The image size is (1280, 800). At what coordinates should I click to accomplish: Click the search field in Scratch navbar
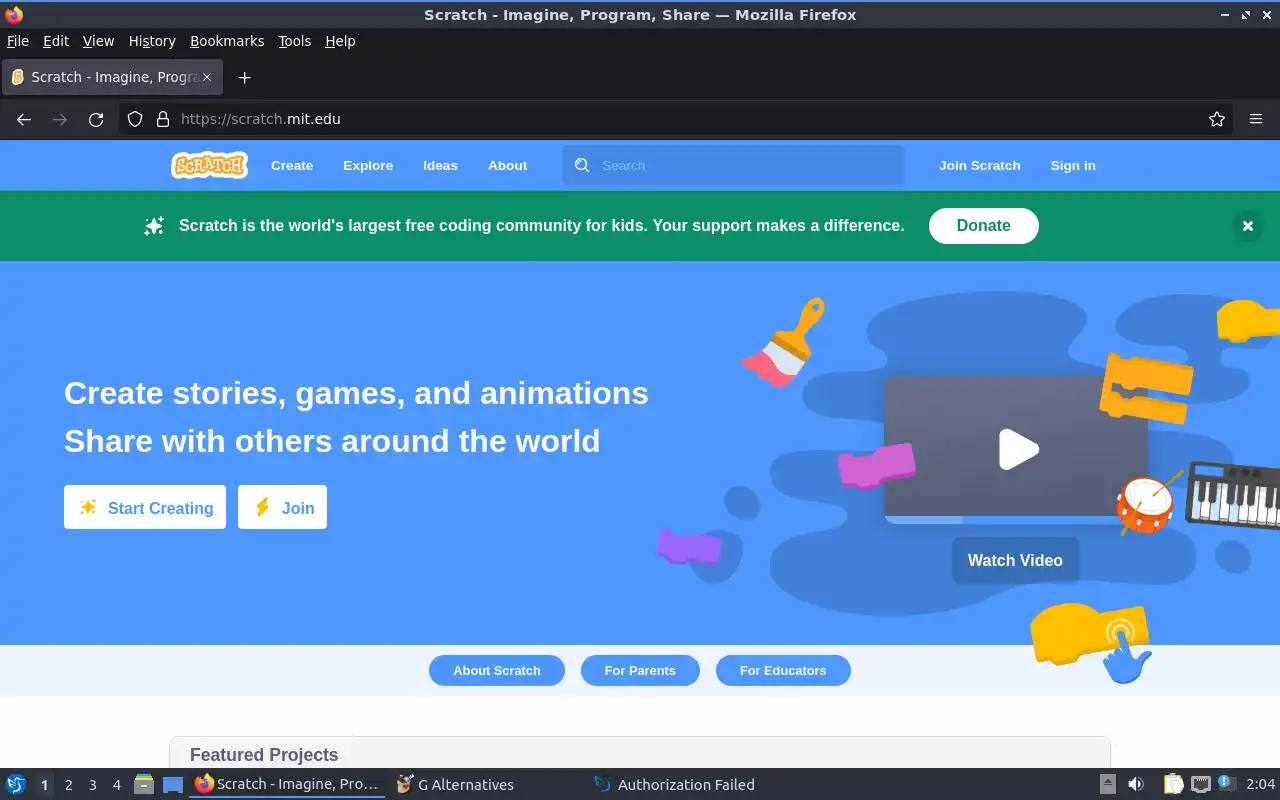(733, 166)
